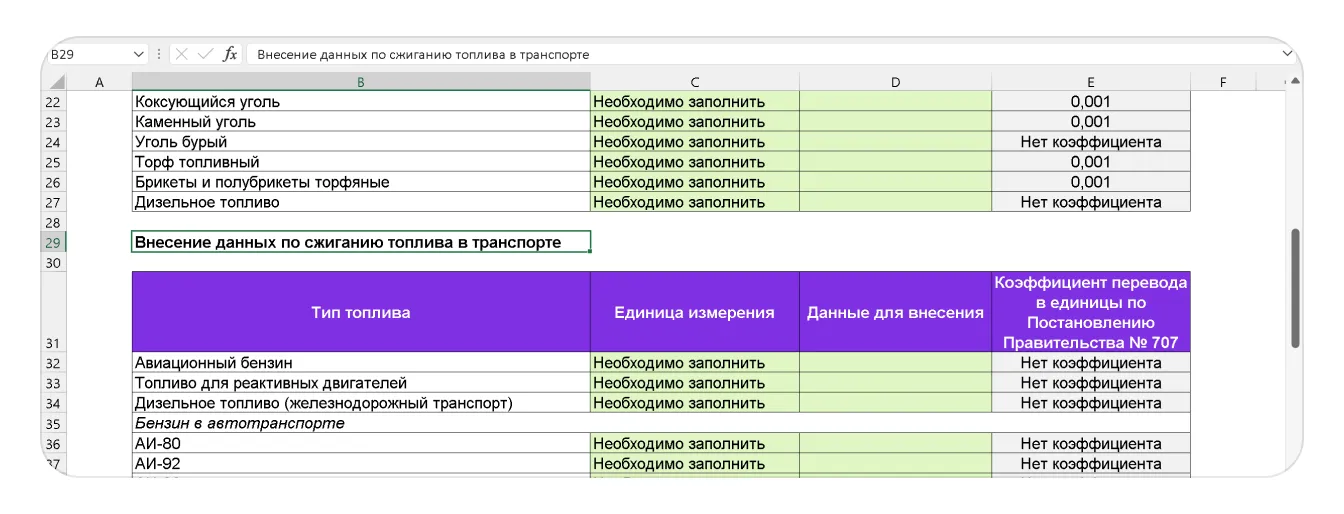Click 'Необходимо заполнить' in Уголь бурый row
This screenshot has width=1344, height=514.
click(695, 142)
